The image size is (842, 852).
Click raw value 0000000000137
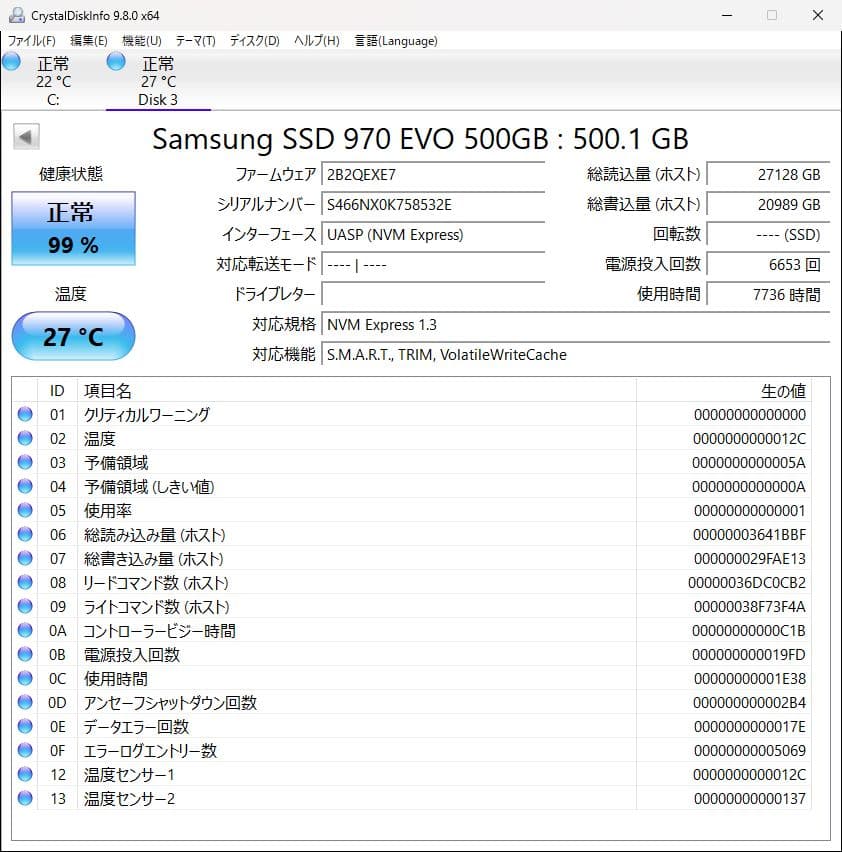coord(750,799)
